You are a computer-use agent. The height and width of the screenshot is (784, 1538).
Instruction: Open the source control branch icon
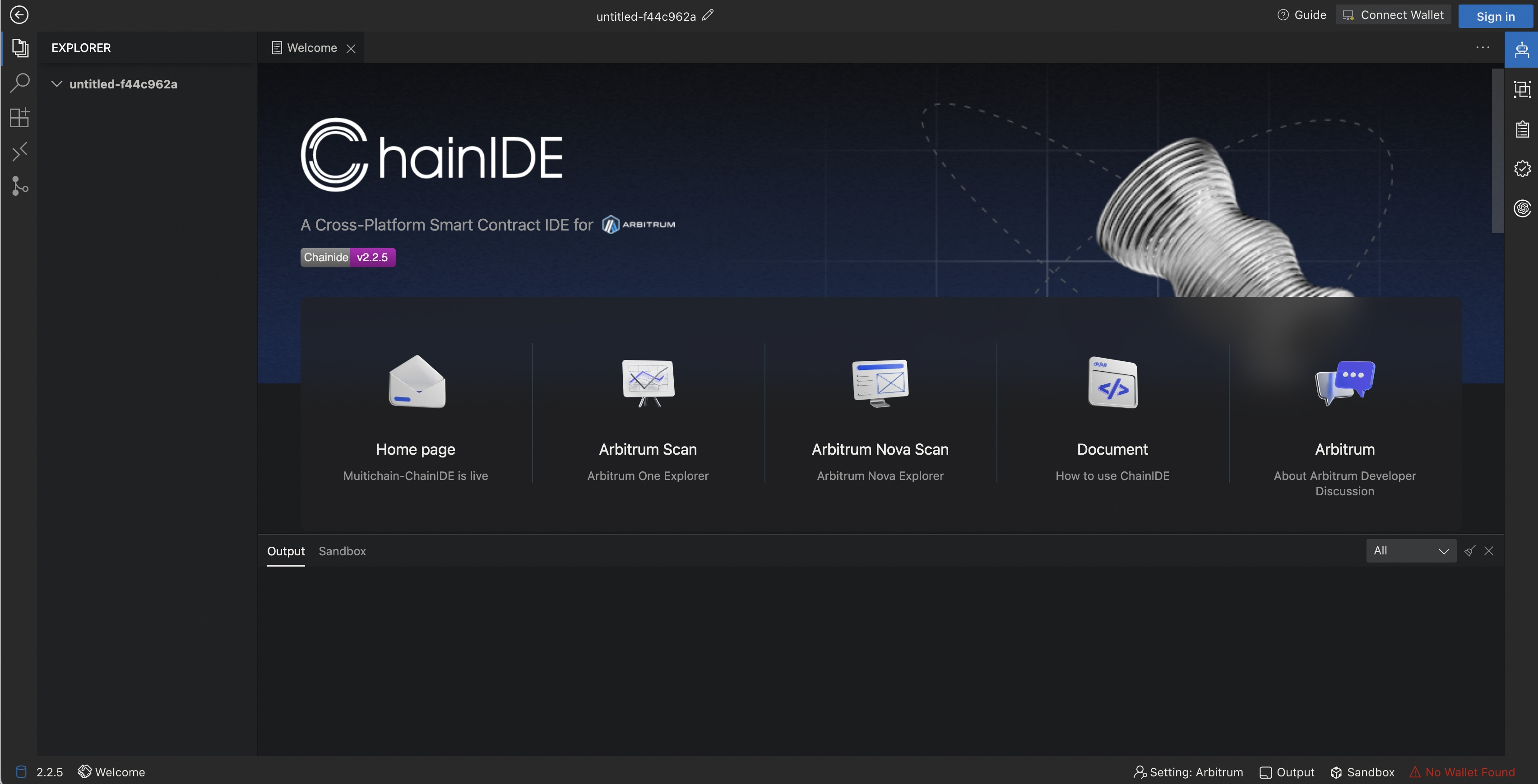click(20, 186)
